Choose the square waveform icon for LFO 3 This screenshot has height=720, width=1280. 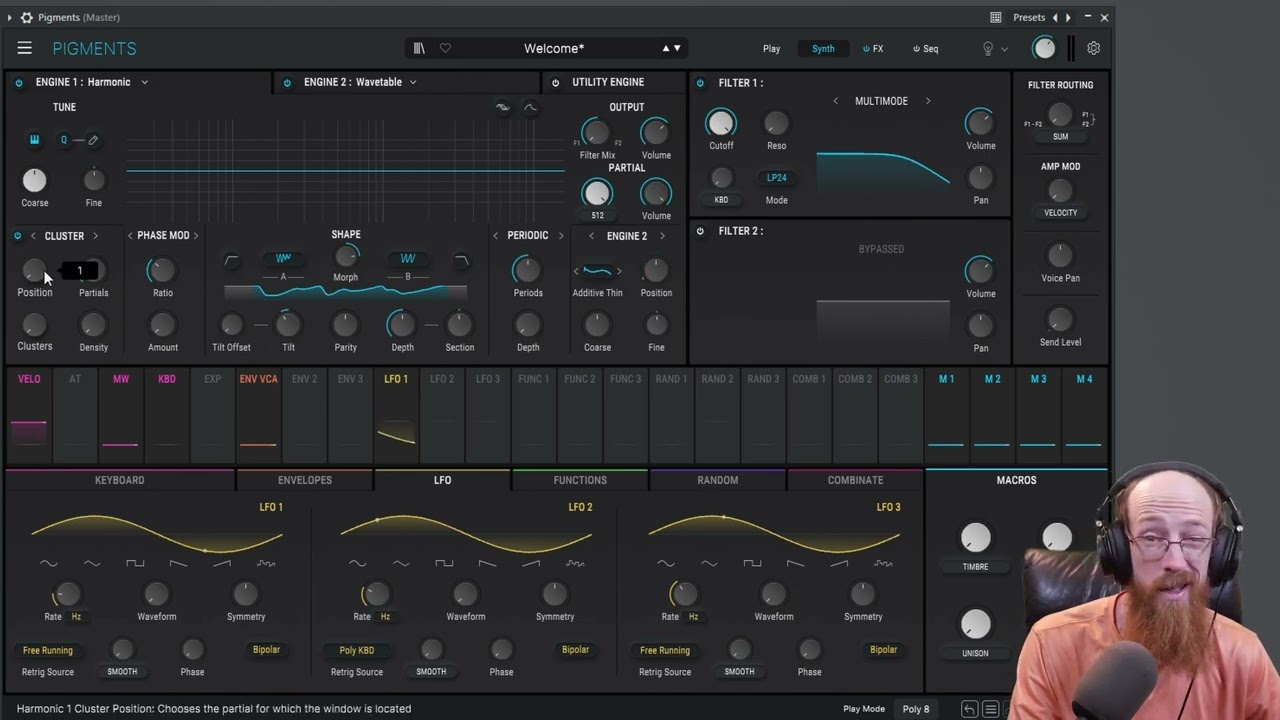coord(752,564)
